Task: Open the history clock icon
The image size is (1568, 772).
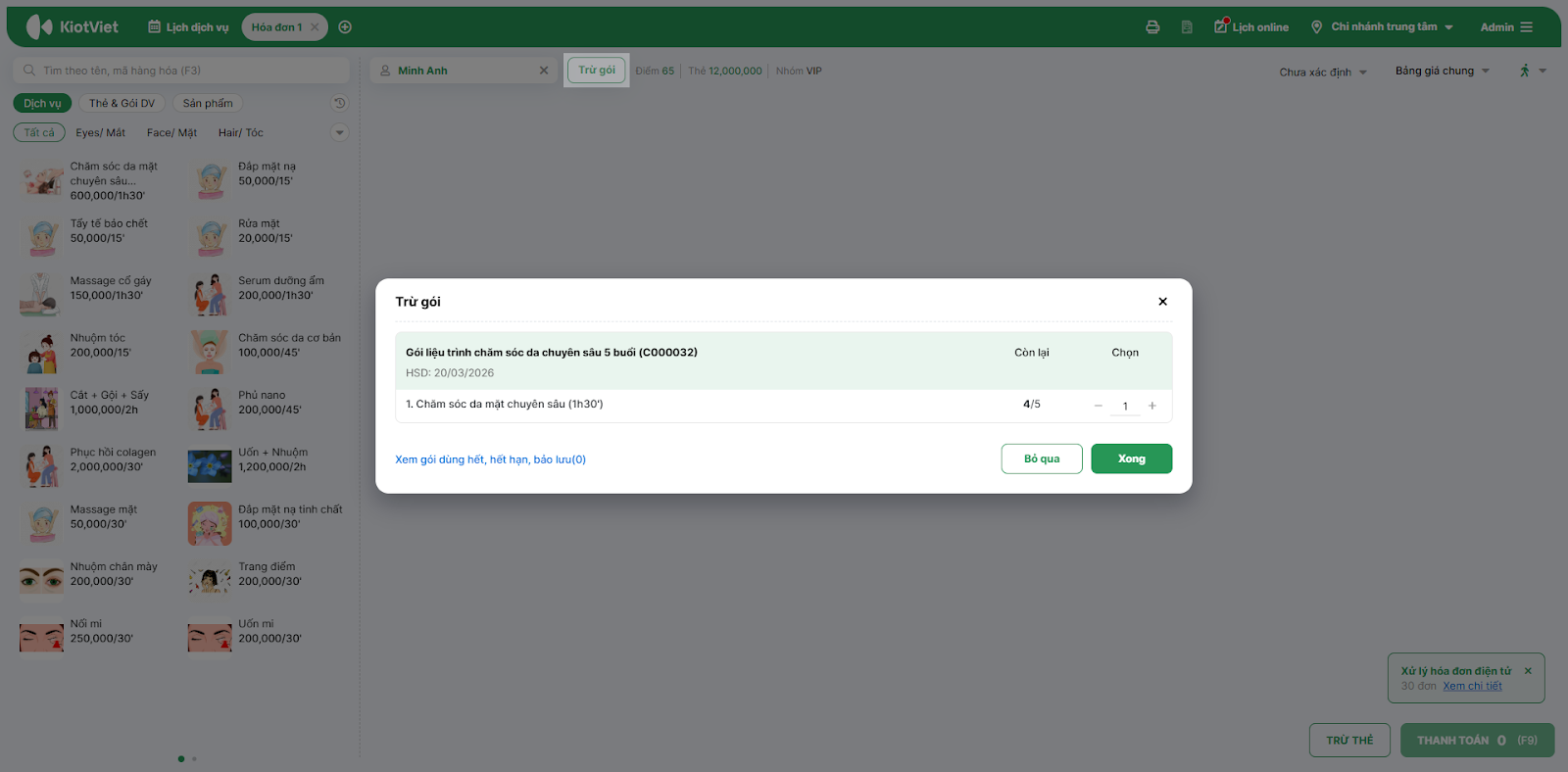Action: pos(340,103)
